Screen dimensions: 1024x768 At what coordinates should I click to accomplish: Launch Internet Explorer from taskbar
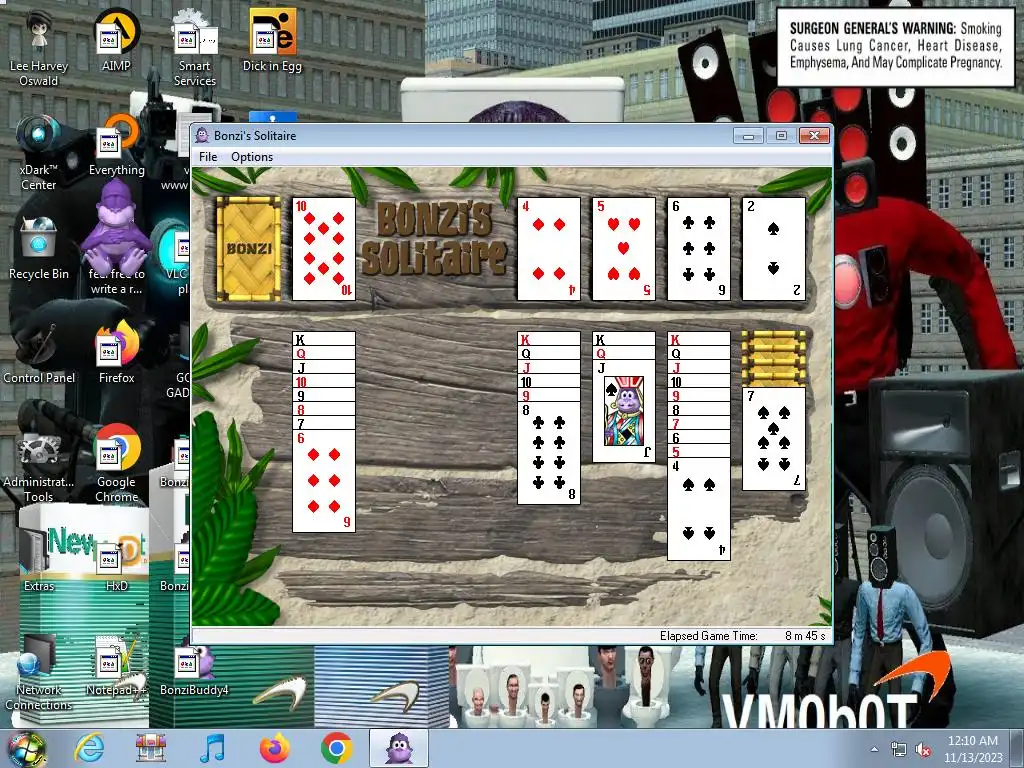[x=89, y=748]
